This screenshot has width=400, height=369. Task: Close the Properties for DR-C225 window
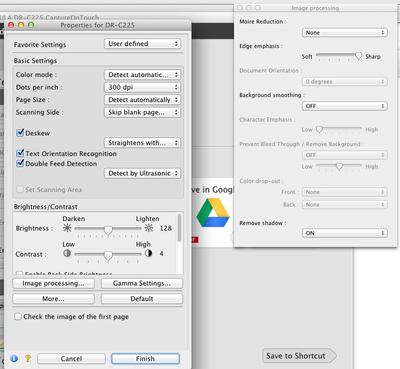11,25
